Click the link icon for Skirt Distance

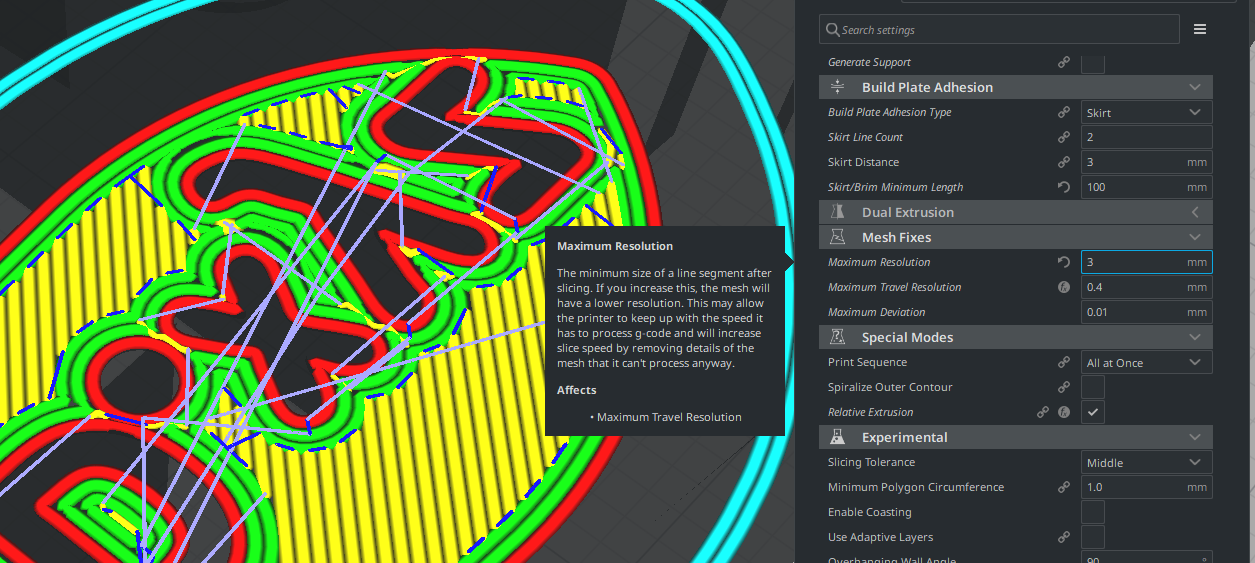click(1064, 162)
